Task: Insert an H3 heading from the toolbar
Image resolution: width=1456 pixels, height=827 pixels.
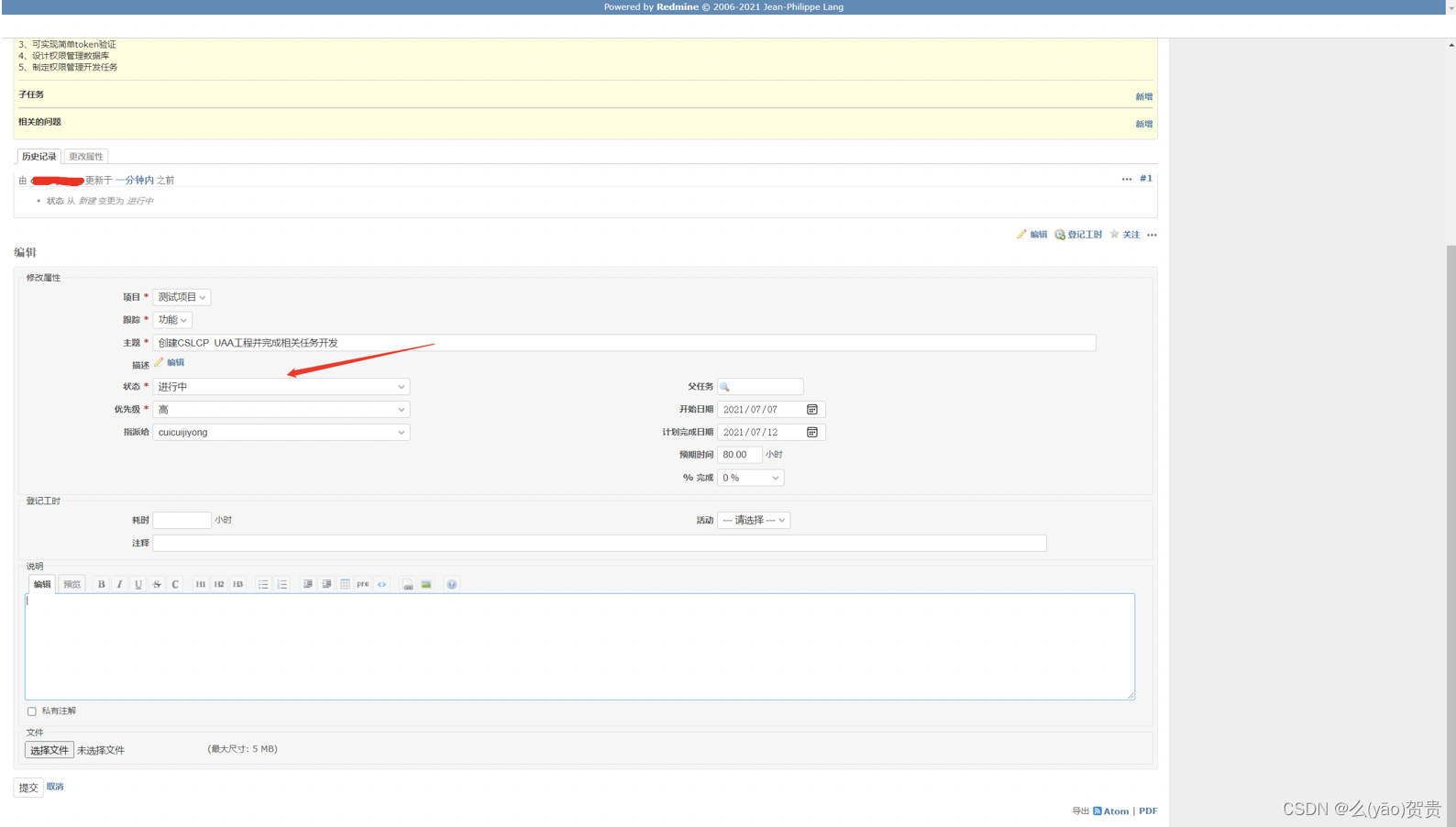Action: click(237, 584)
